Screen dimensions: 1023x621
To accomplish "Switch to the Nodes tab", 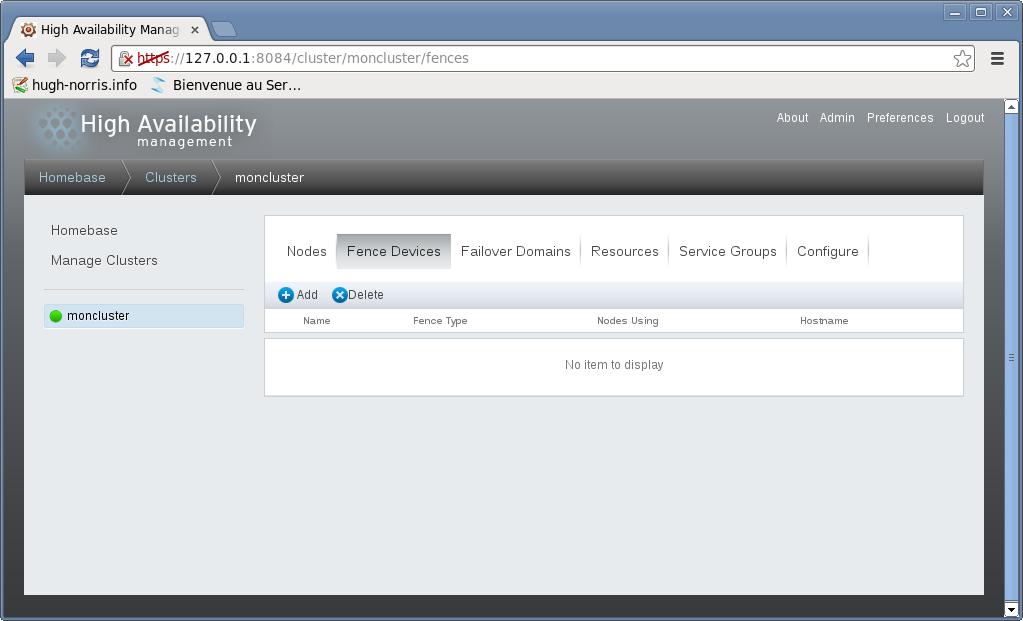I will pos(306,251).
